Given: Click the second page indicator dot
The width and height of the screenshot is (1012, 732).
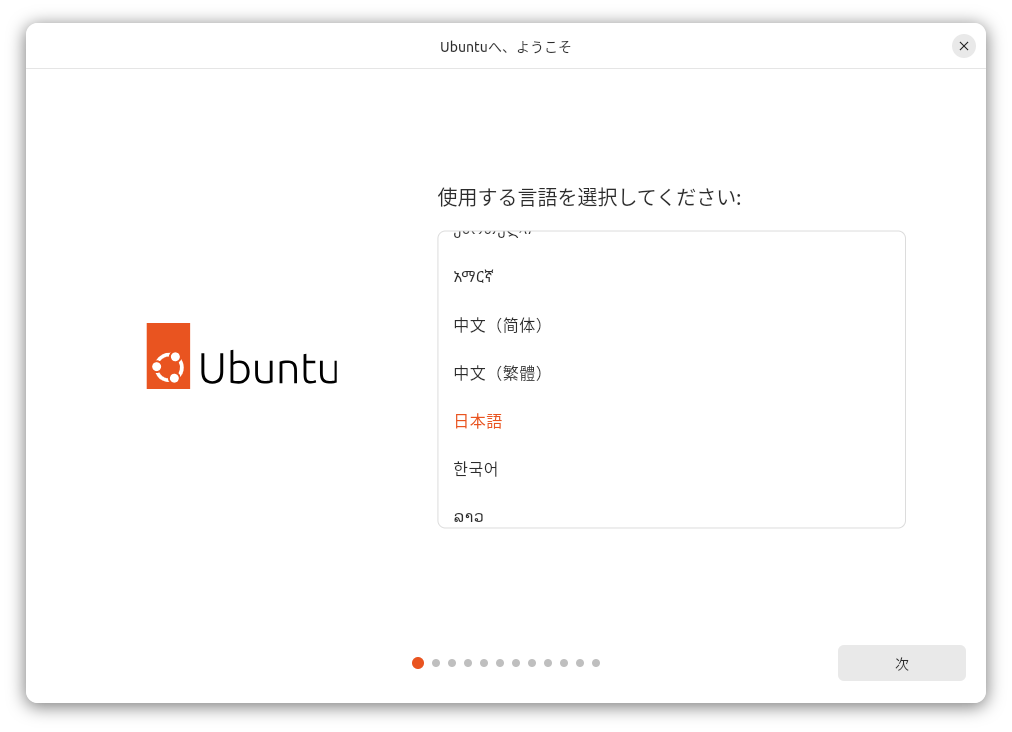Looking at the screenshot, I should tap(436, 663).
